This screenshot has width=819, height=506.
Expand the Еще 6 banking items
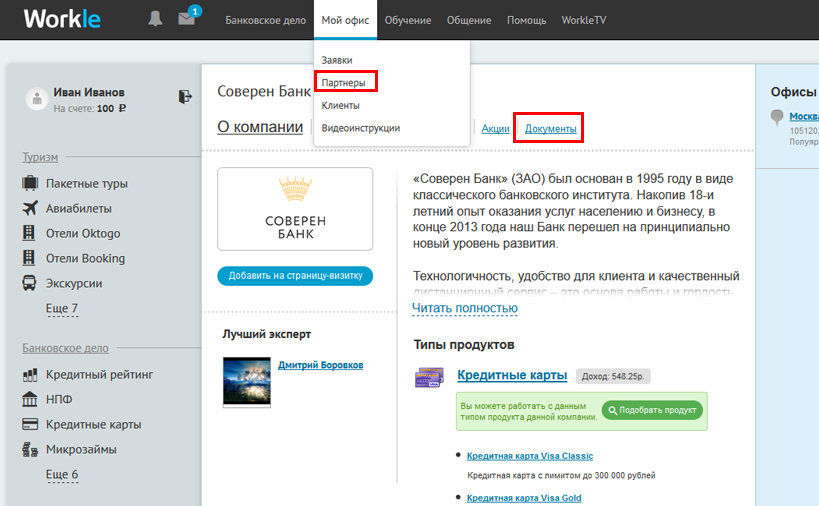pos(62,474)
